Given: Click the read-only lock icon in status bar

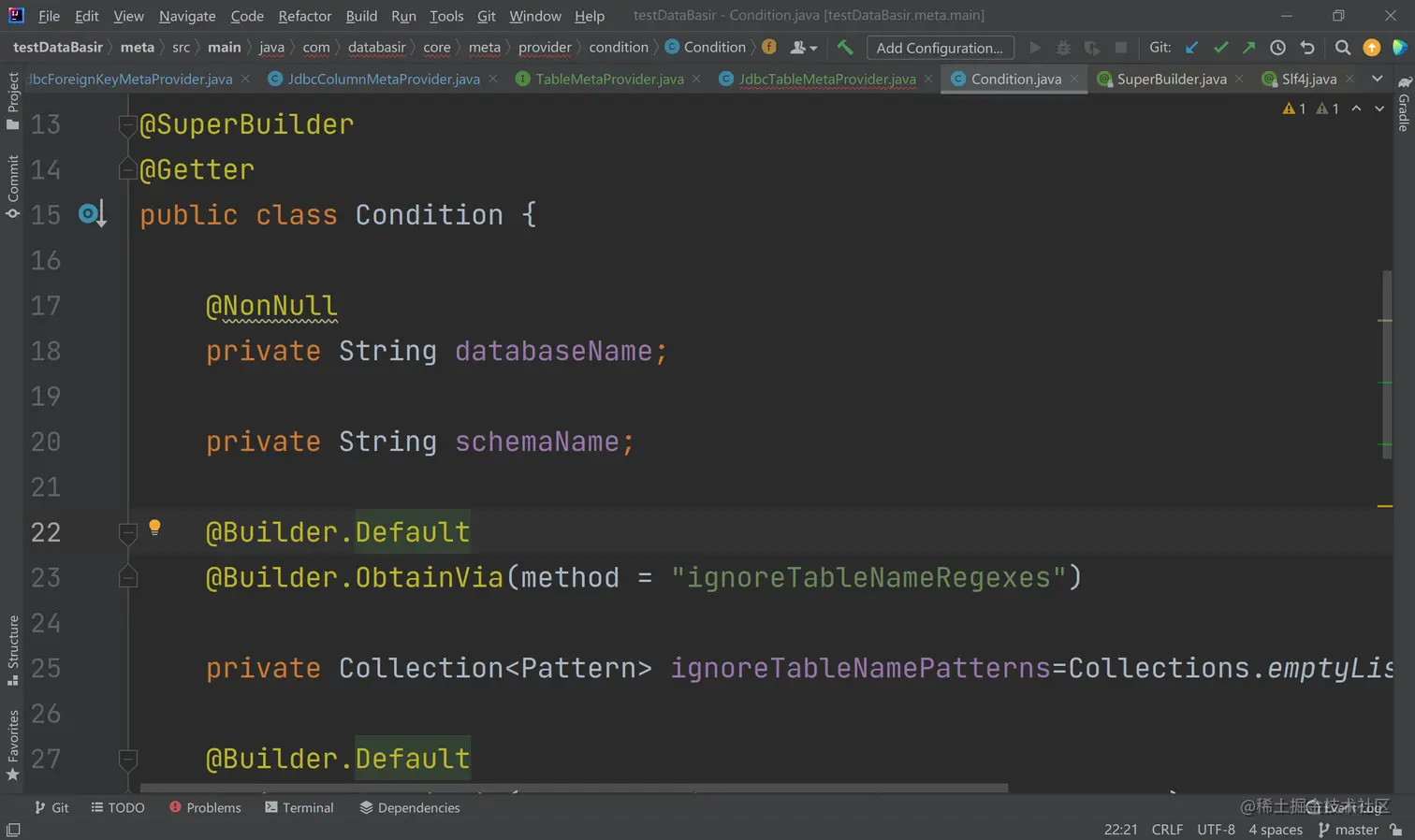Looking at the screenshot, I should pos(1396,830).
